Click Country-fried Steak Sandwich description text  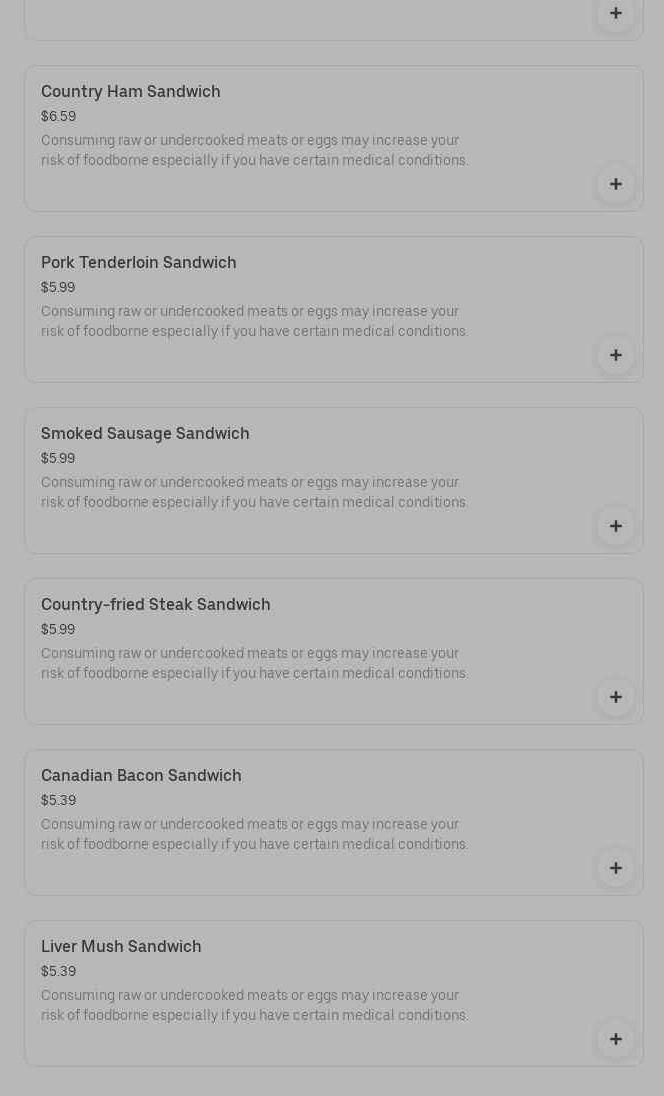click(x=254, y=663)
